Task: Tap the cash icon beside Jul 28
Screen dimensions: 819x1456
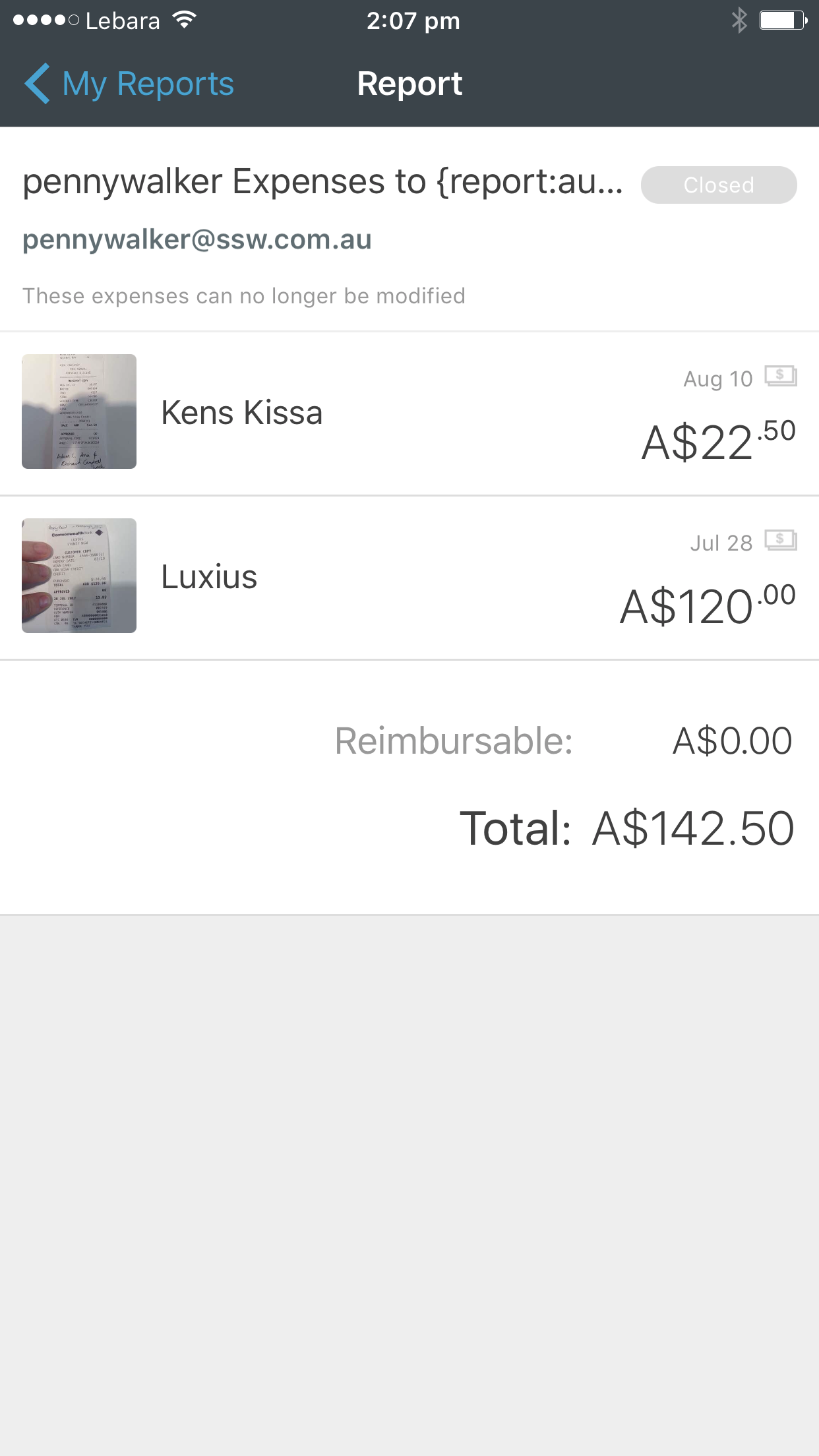Action: click(x=781, y=541)
